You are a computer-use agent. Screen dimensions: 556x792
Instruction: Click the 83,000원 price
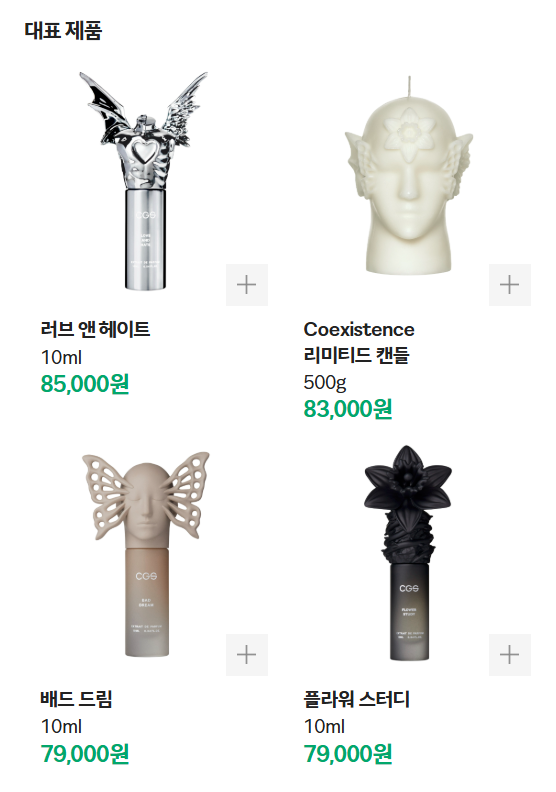348,409
